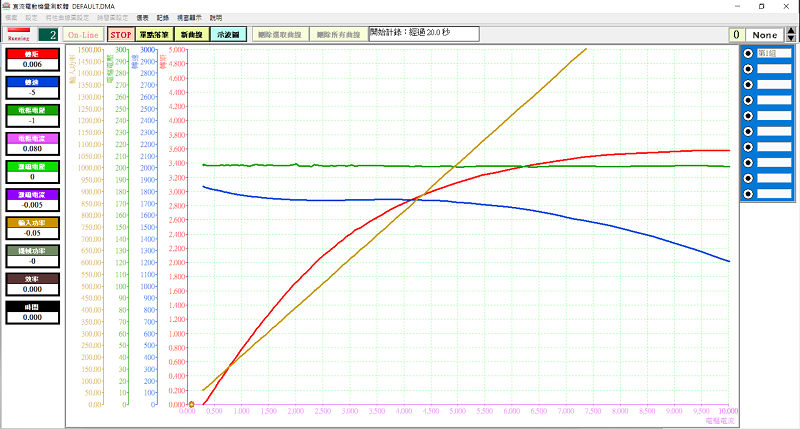Select the 第1組 radio button
Screen dimensions: 800x429
pos(748,53)
